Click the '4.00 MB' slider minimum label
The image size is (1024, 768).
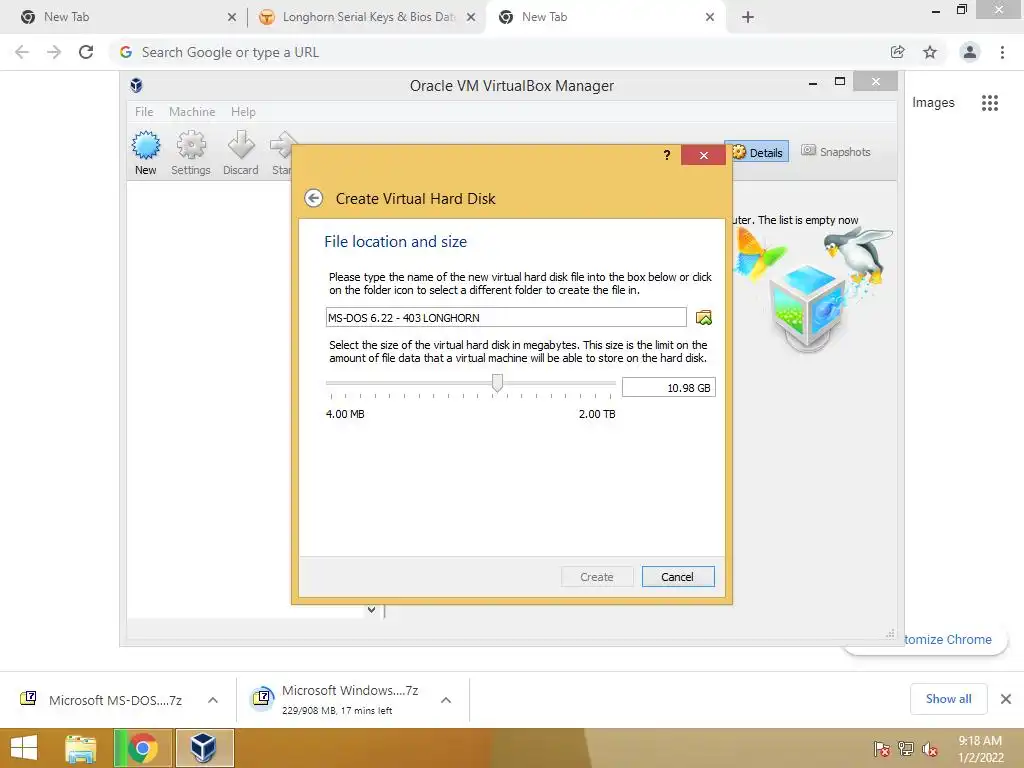(x=345, y=414)
